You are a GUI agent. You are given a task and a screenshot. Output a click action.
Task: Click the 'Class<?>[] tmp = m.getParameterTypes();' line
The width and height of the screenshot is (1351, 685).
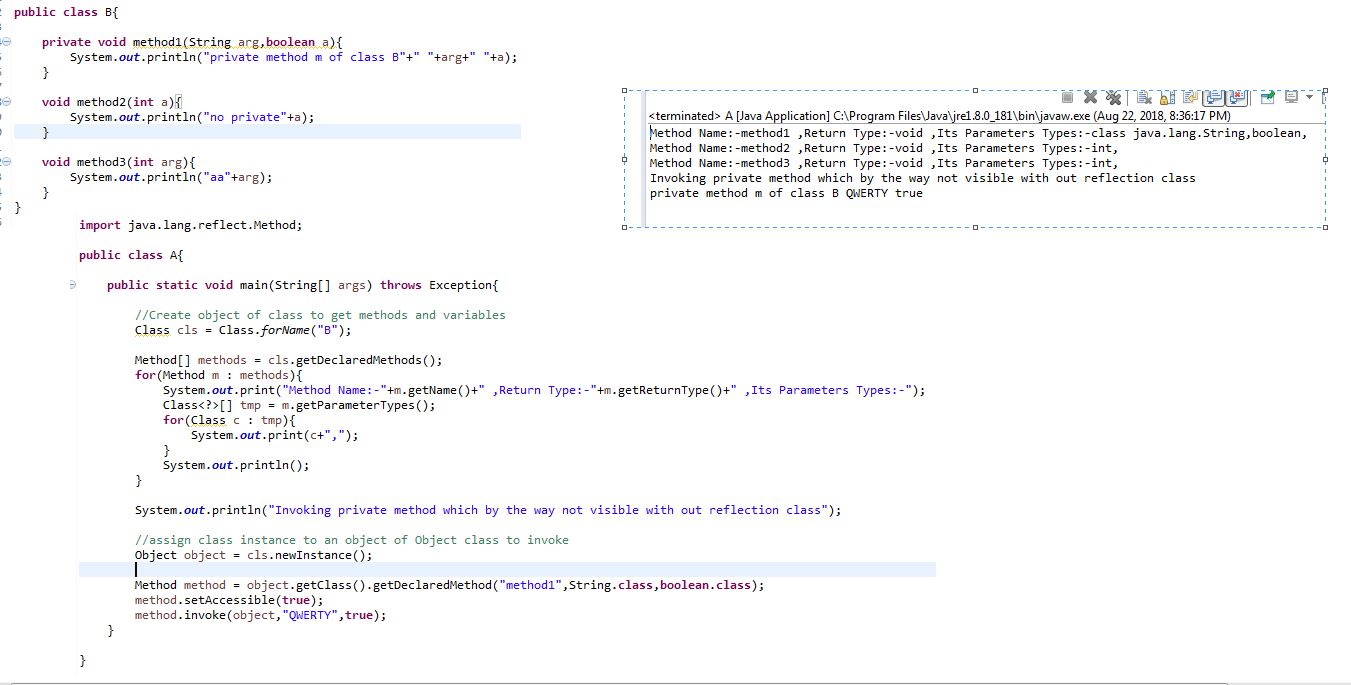point(299,405)
